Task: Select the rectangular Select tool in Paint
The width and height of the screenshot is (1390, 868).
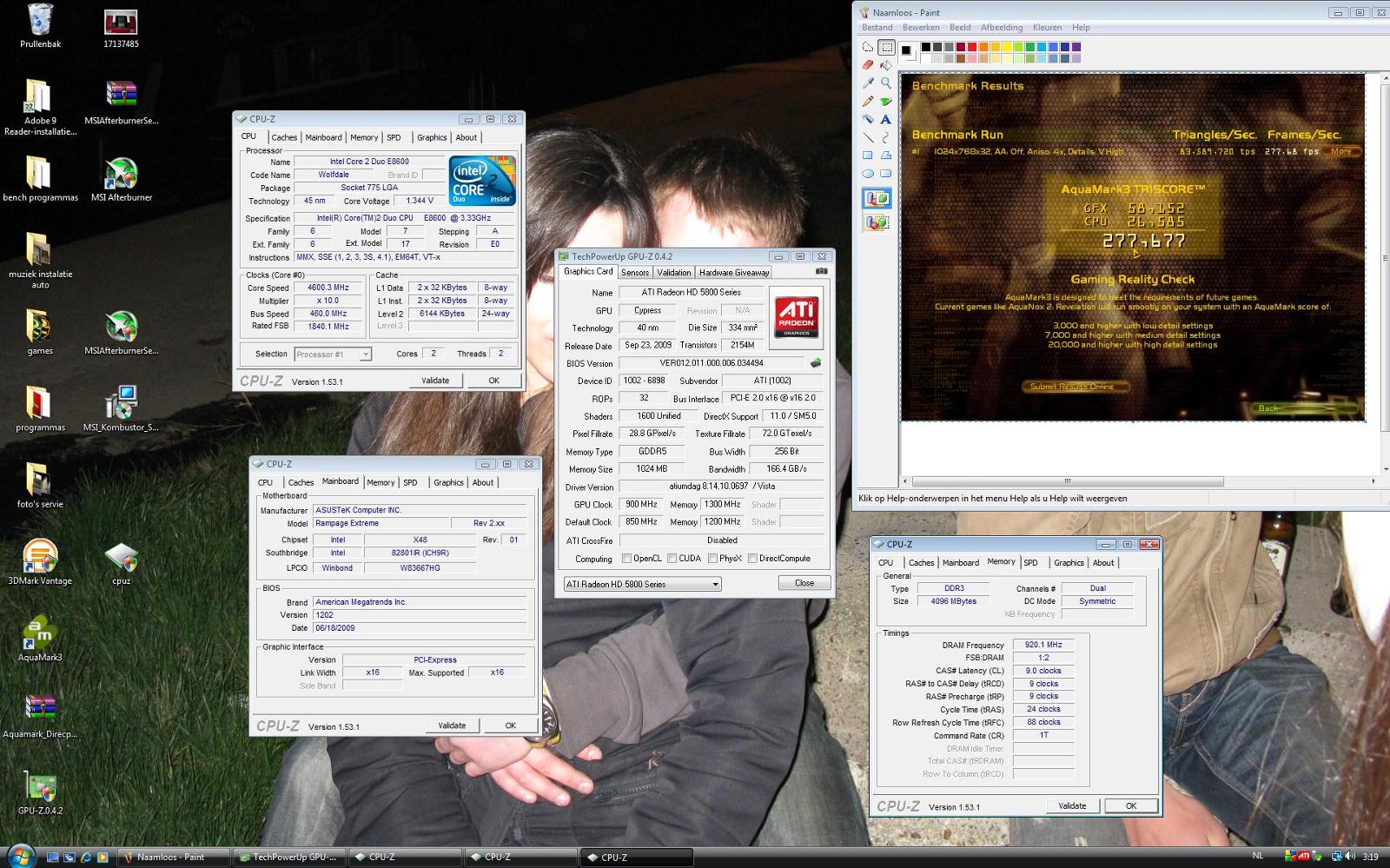Action: coord(886,47)
